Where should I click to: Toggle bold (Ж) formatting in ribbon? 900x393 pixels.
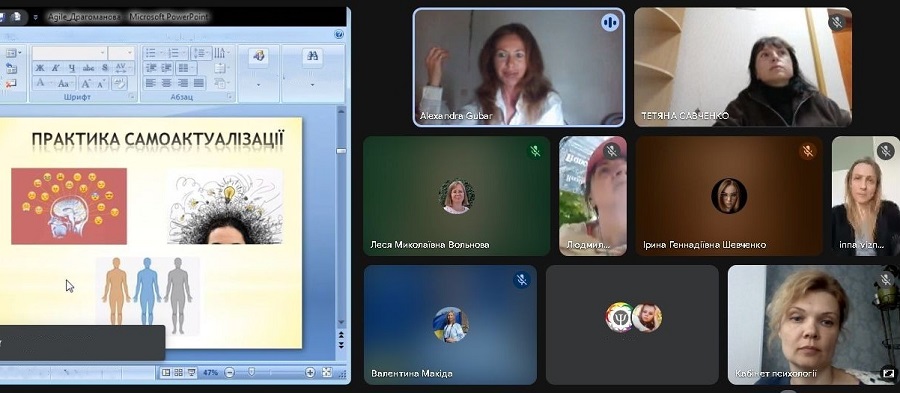coord(40,68)
